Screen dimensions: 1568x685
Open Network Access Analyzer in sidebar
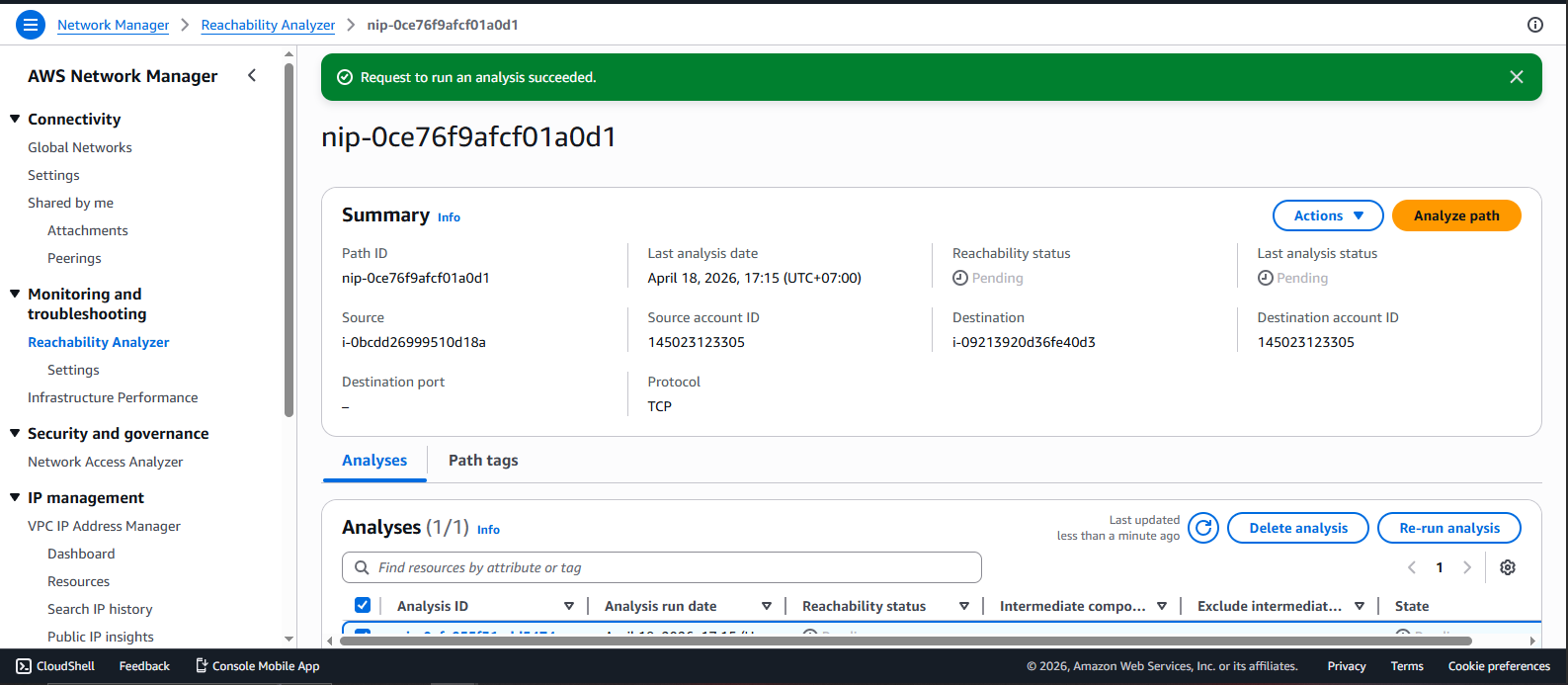(x=106, y=462)
